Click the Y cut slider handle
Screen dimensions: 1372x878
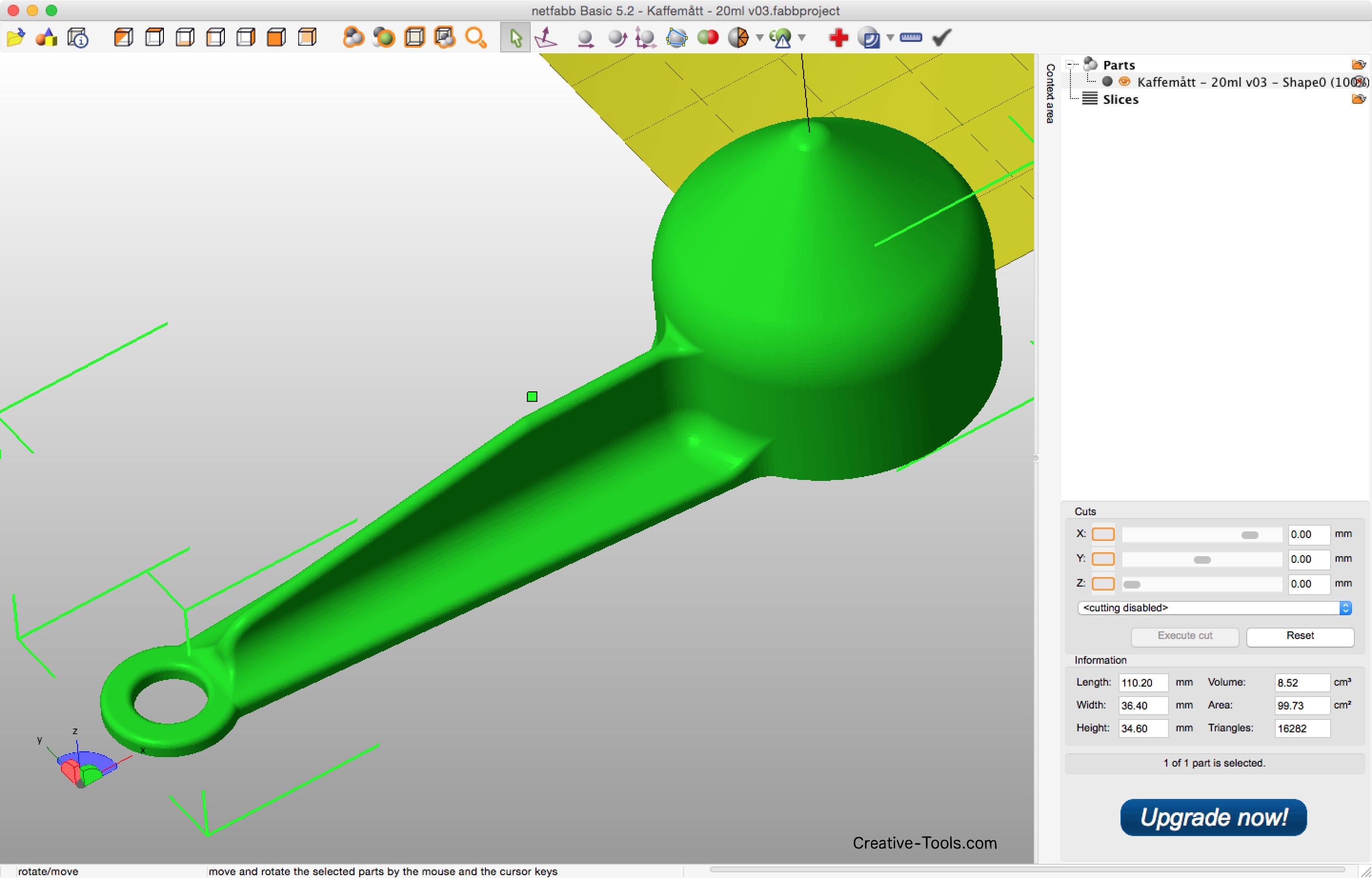tap(1202, 559)
